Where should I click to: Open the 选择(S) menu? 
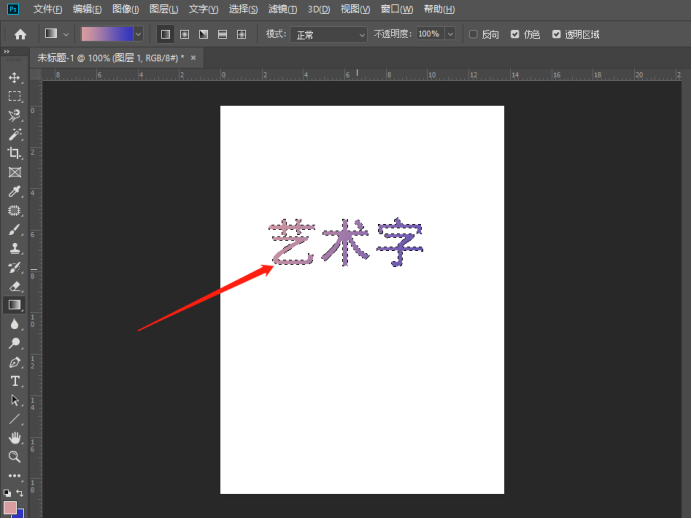pos(243,9)
